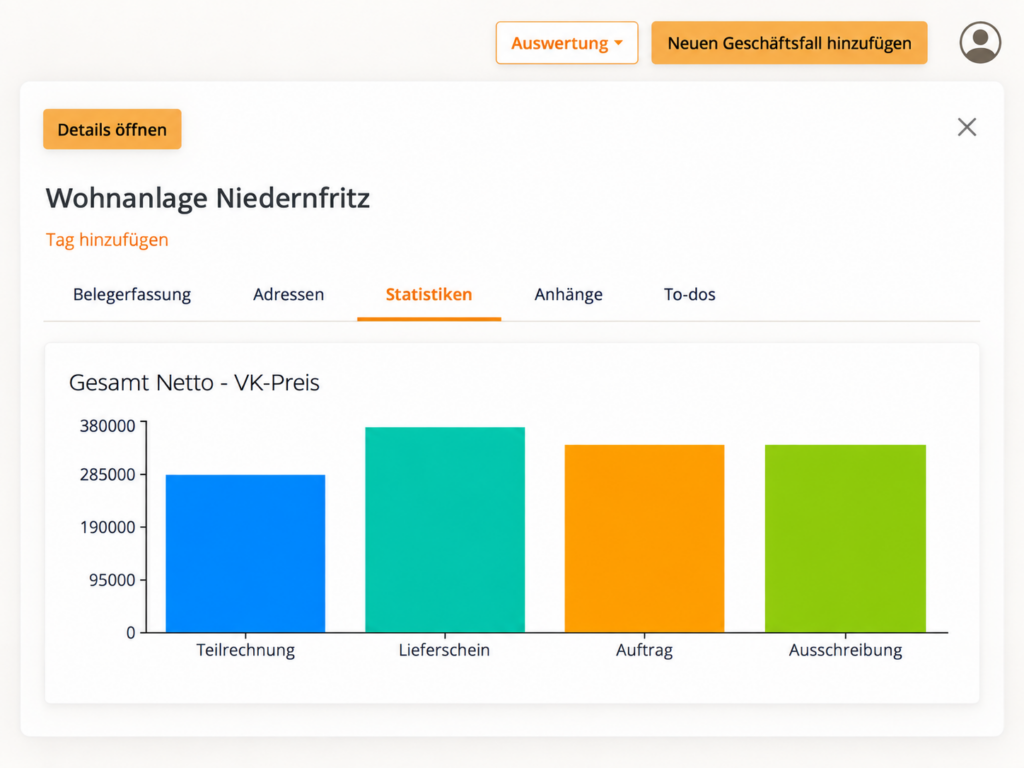The image size is (1024, 768).
Task: Go to the Anhänge tab
Action: [568, 295]
